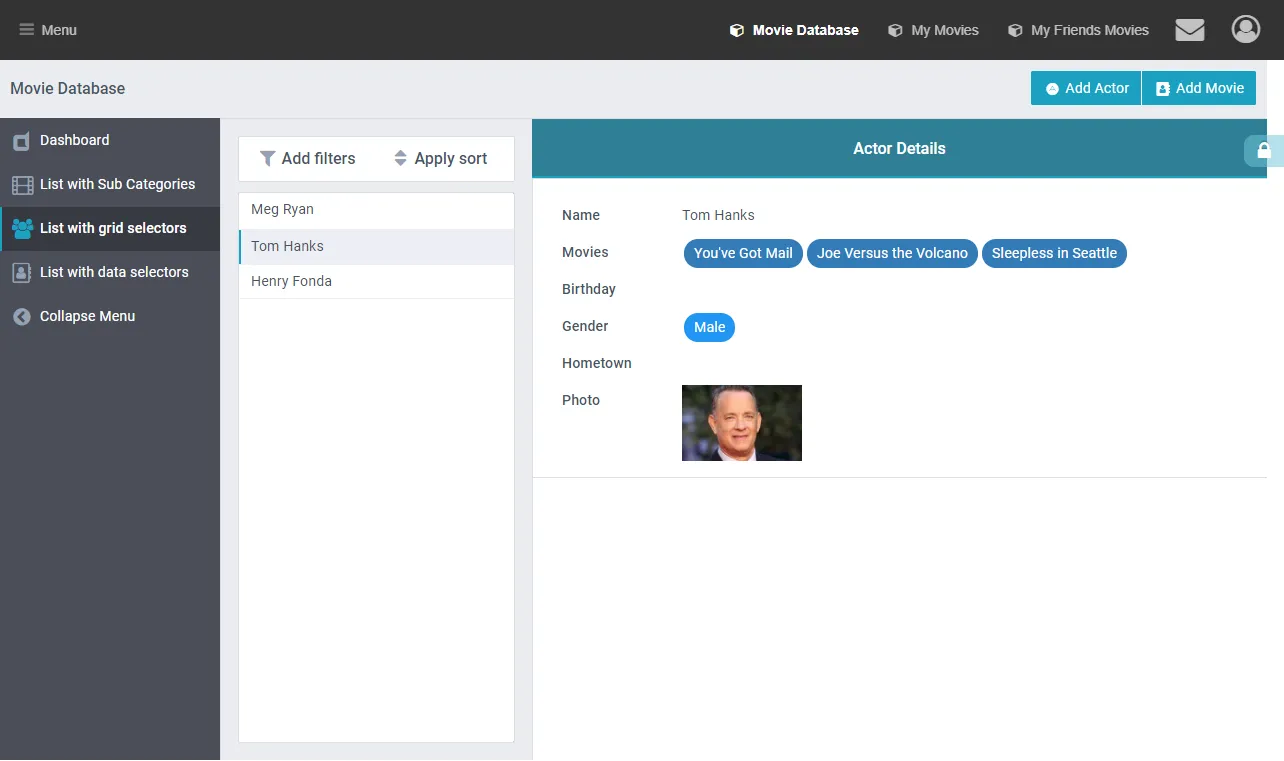The width and height of the screenshot is (1284, 761).
Task: Click the envelope messages icon
Action: click(1189, 30)
